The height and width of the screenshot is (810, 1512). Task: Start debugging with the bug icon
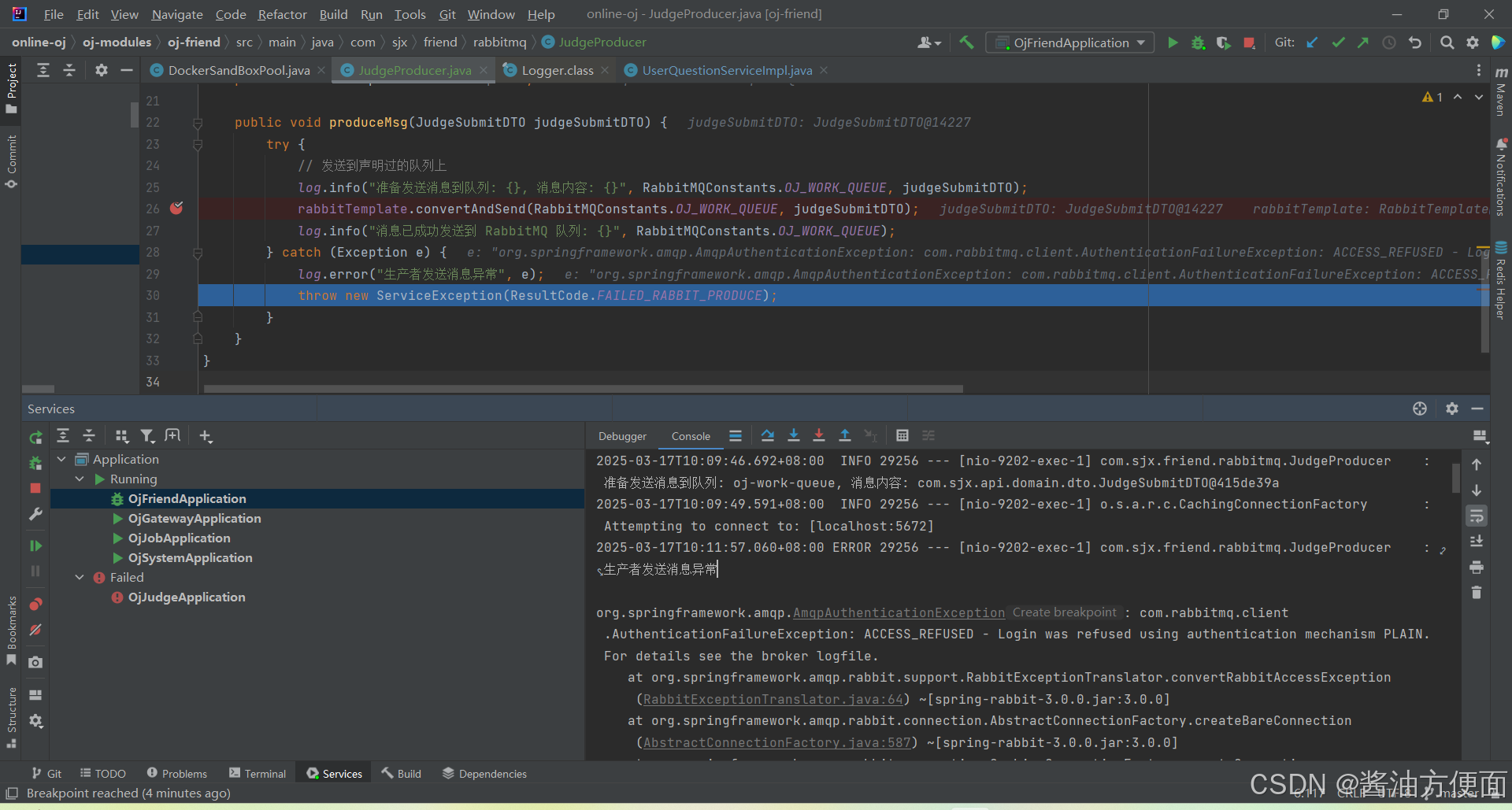pyautogui.click(x=1198, y=43)
